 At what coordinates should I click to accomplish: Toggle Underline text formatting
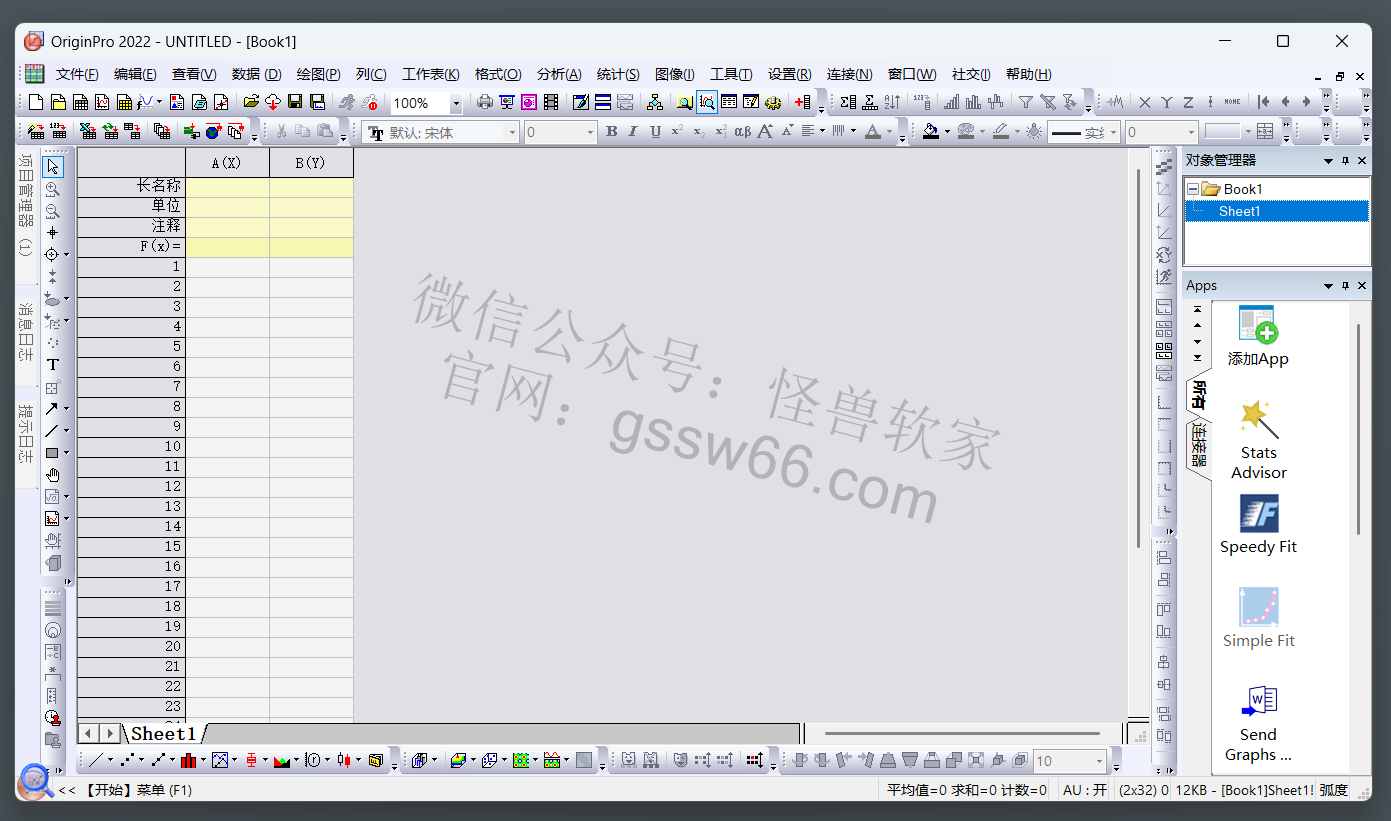coord(655,132)
